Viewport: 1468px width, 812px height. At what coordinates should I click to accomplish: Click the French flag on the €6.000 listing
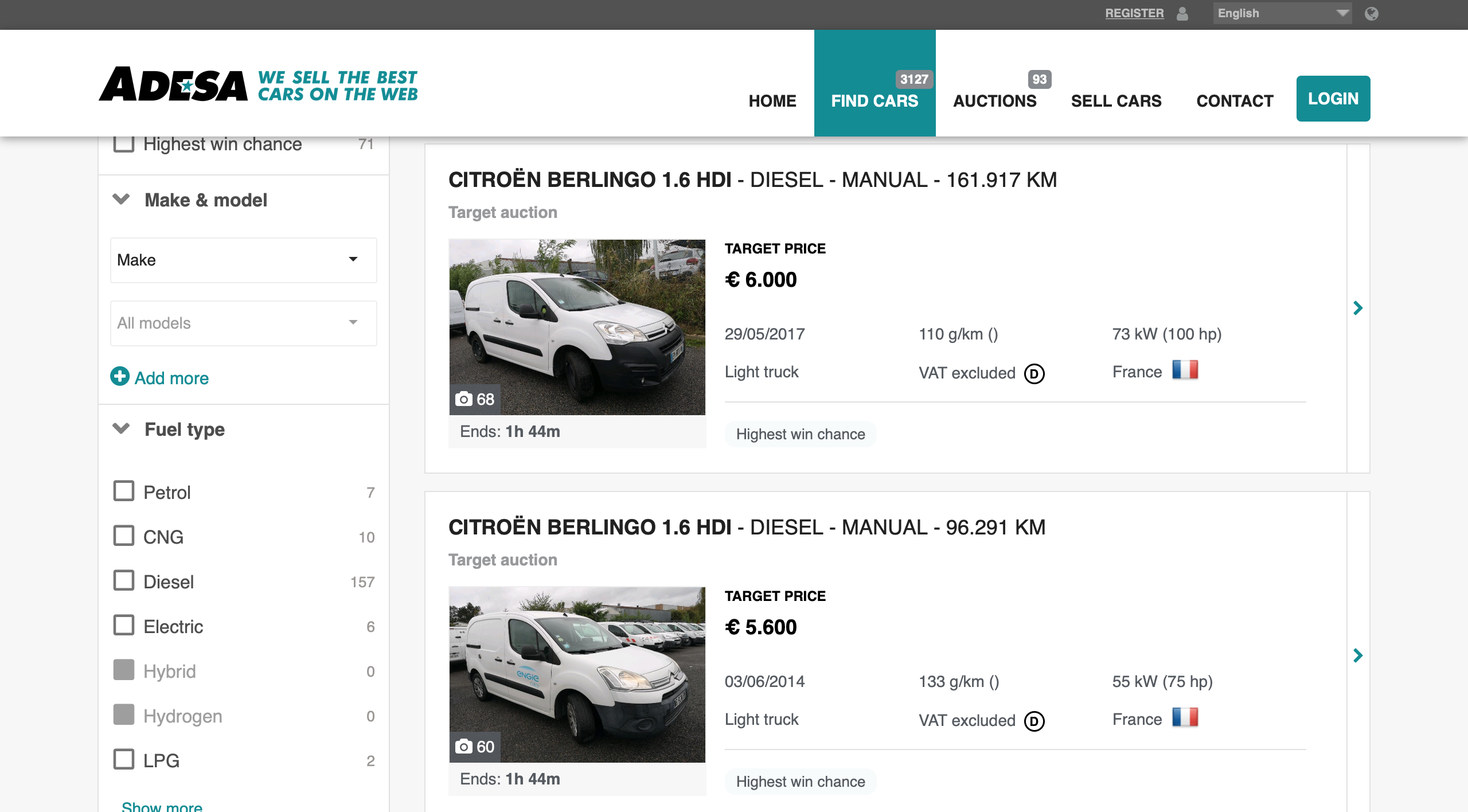(x=1185, y=370)
